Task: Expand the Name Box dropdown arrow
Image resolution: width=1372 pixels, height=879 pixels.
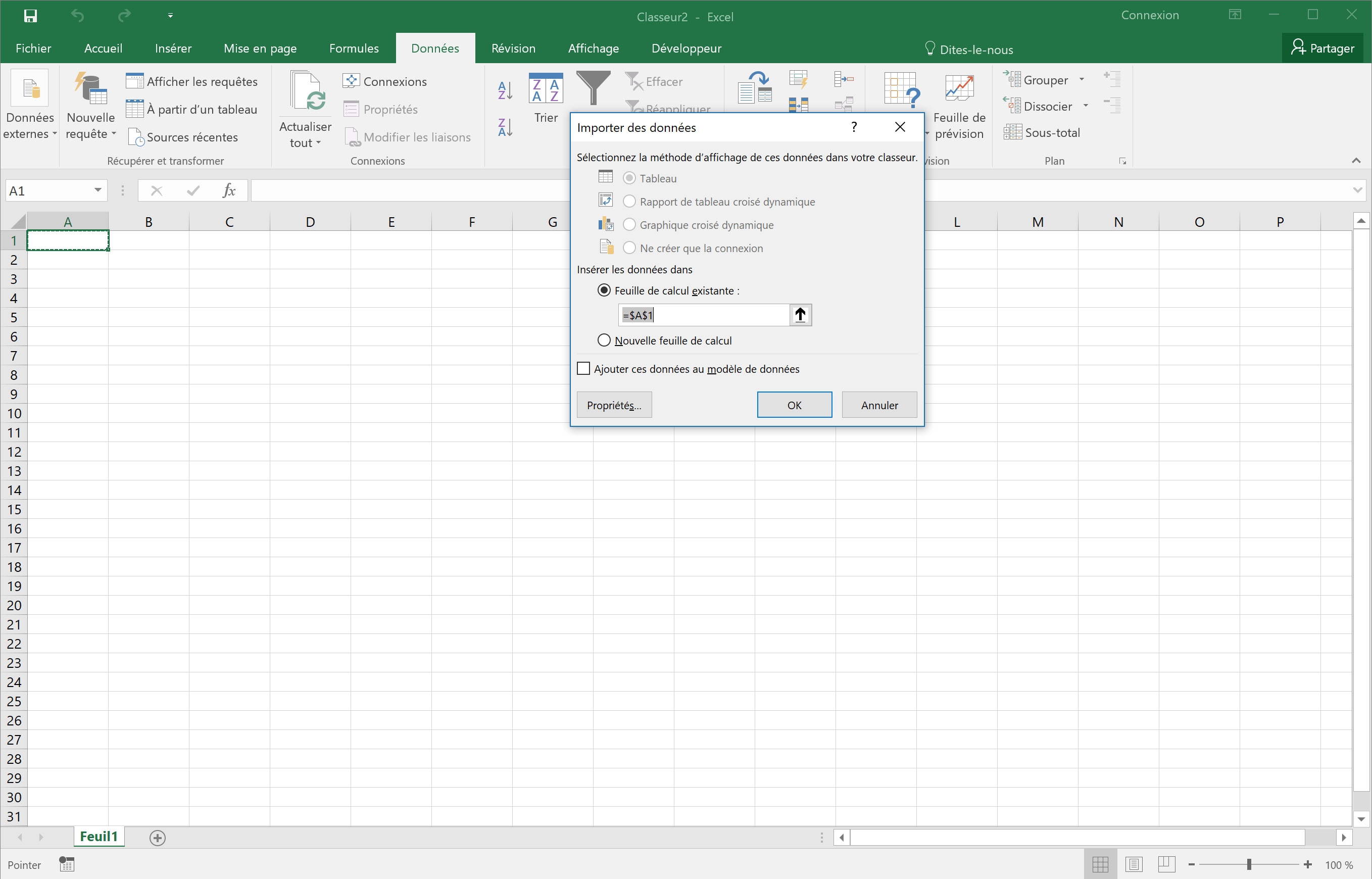Action: 97,190
